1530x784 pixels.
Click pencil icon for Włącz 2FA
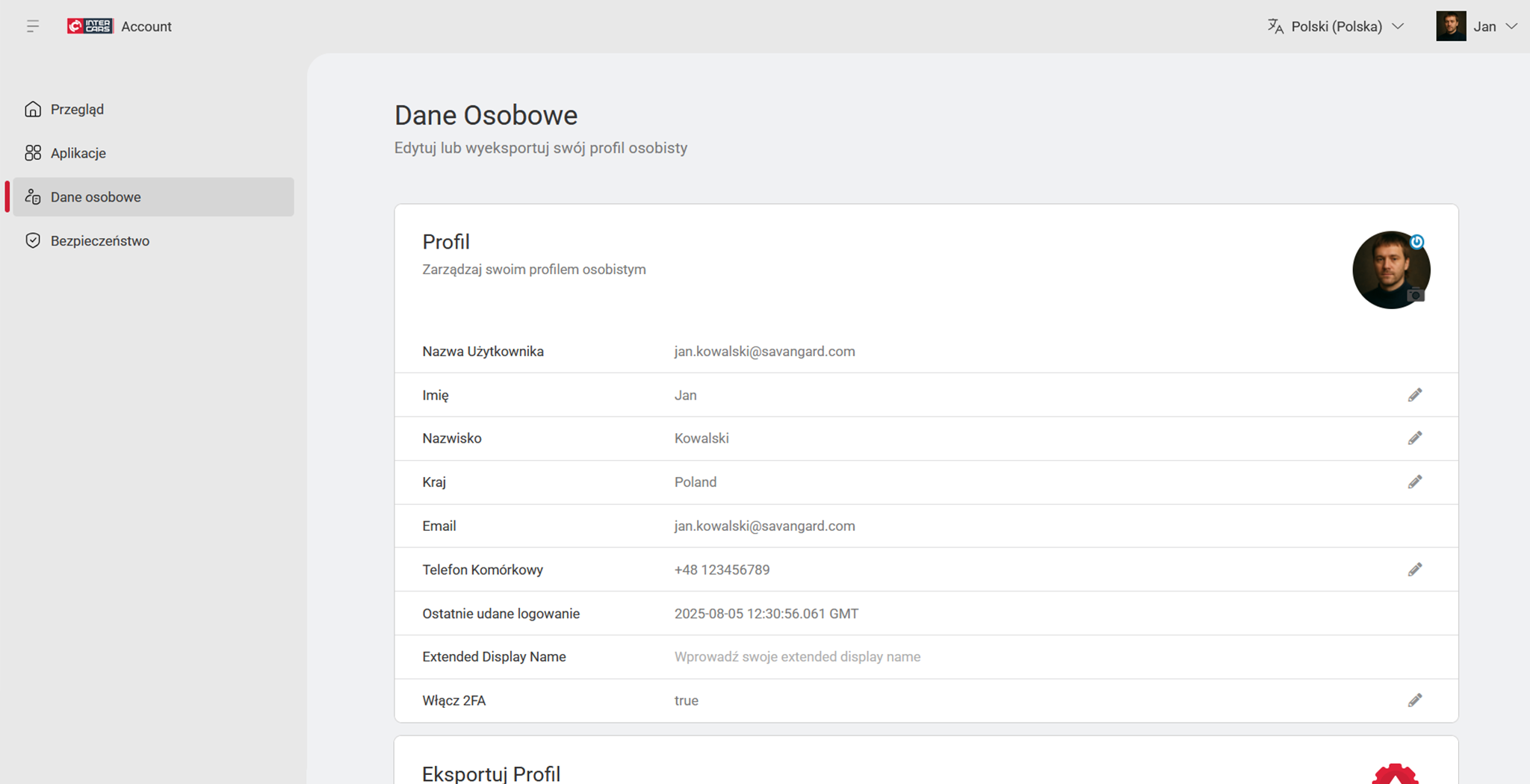coord(1414,700)
